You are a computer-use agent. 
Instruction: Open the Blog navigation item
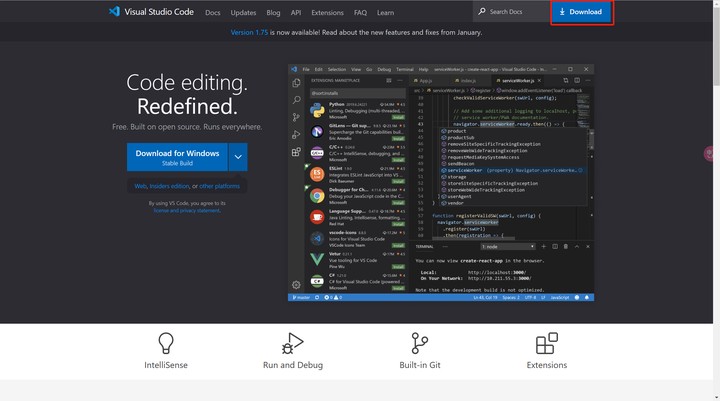273,13
